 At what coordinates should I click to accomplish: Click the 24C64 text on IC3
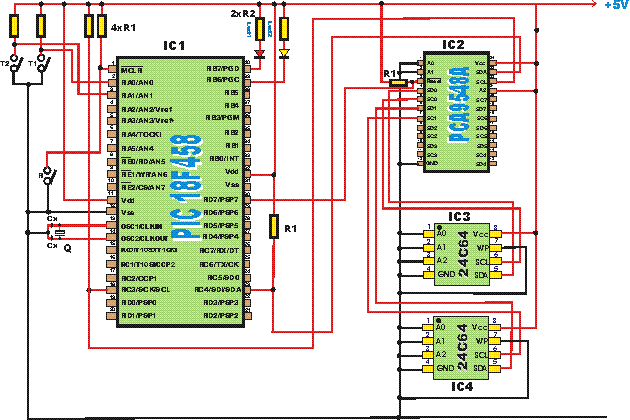coord(463,254)
